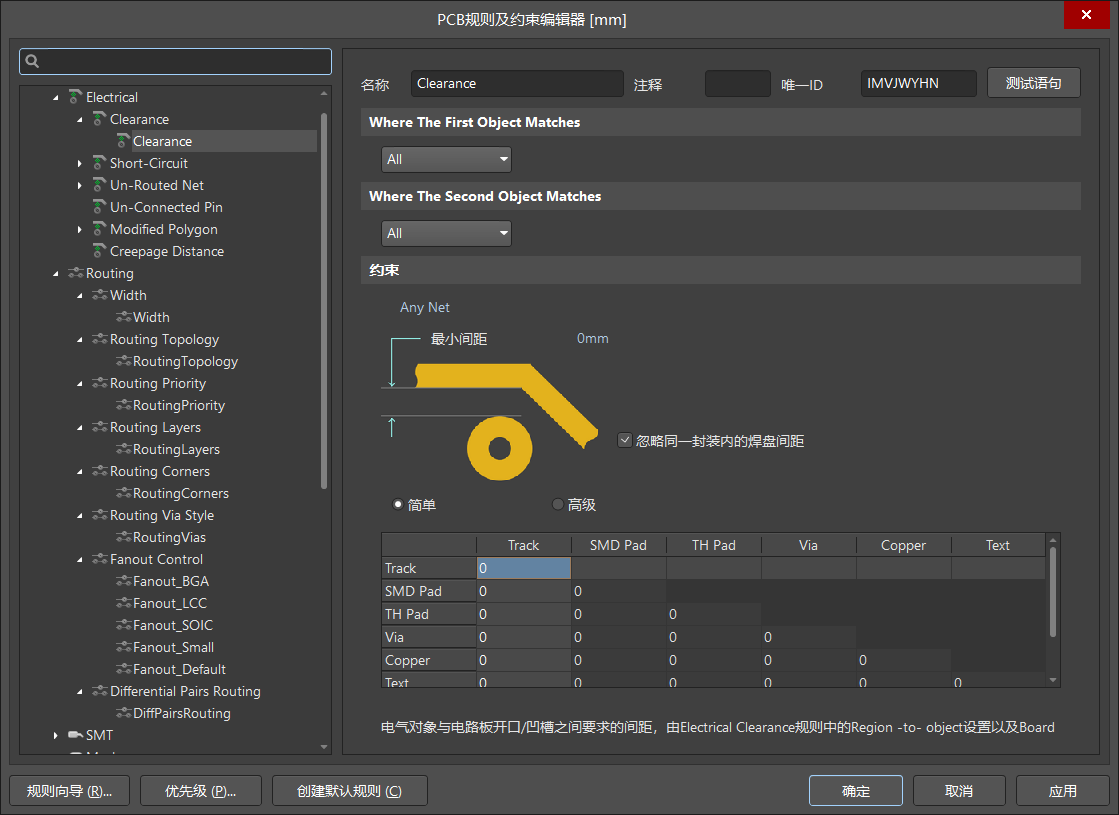
Task: Select the RoutingVias rule in tree
Action: 169,537
